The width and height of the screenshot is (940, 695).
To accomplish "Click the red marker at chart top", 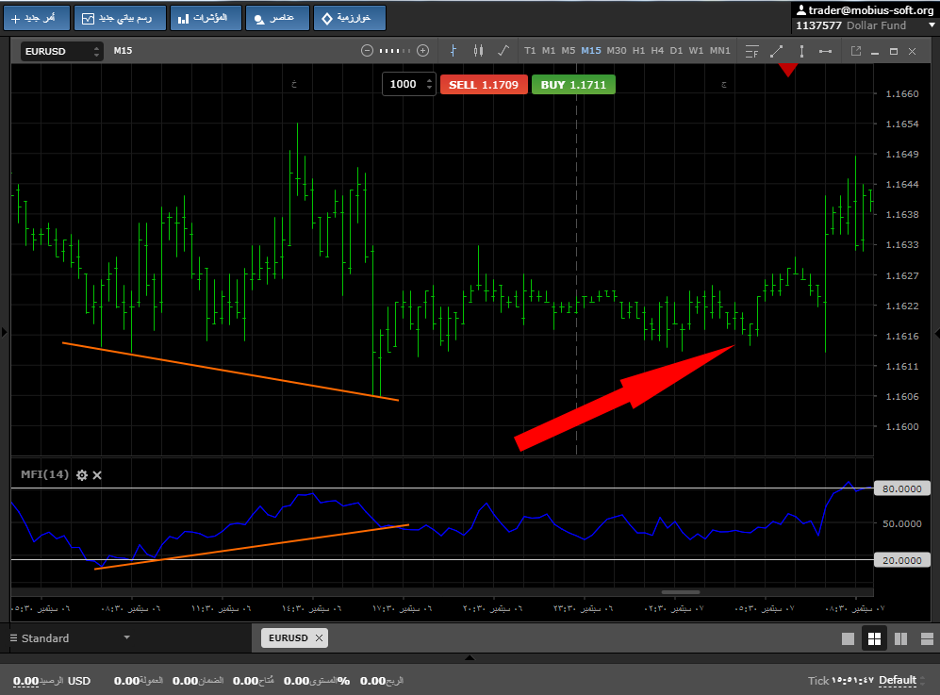I will pos(788,70).
